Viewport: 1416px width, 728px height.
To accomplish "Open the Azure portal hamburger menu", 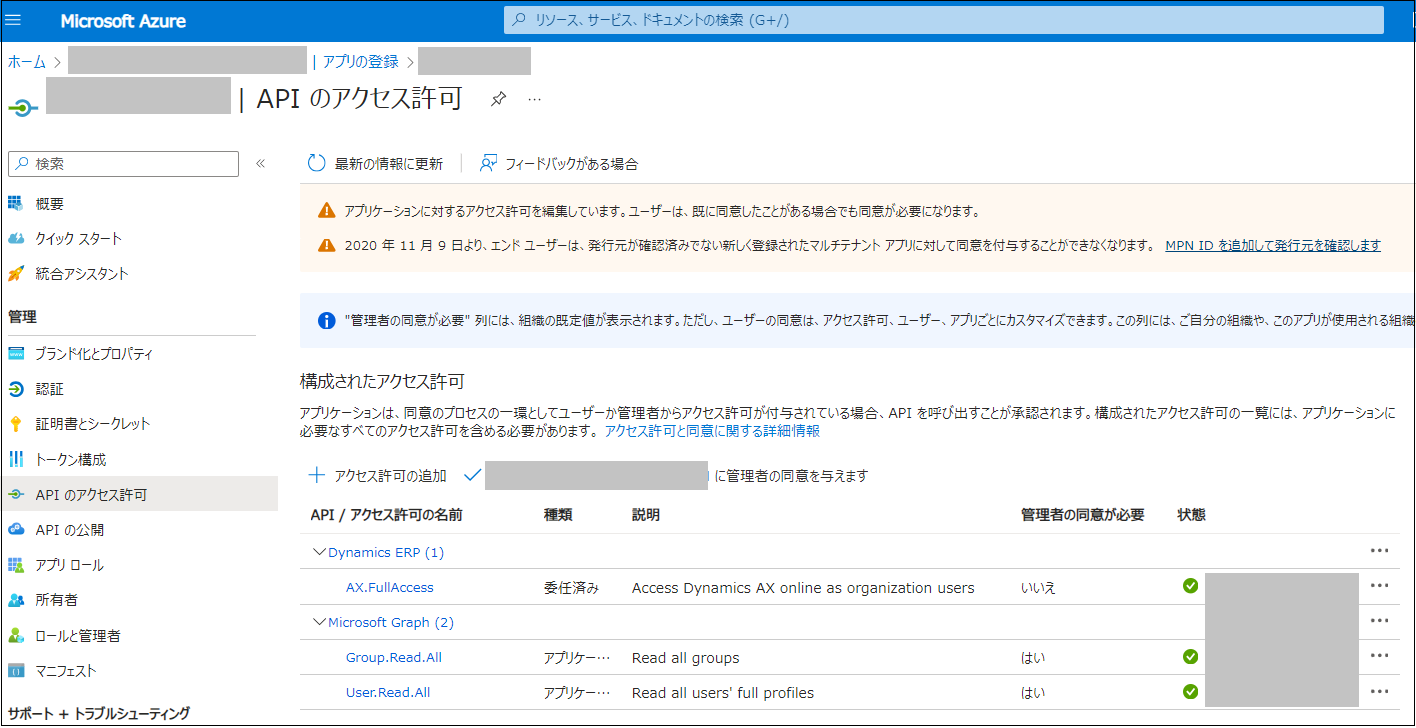I will [13, 20].
